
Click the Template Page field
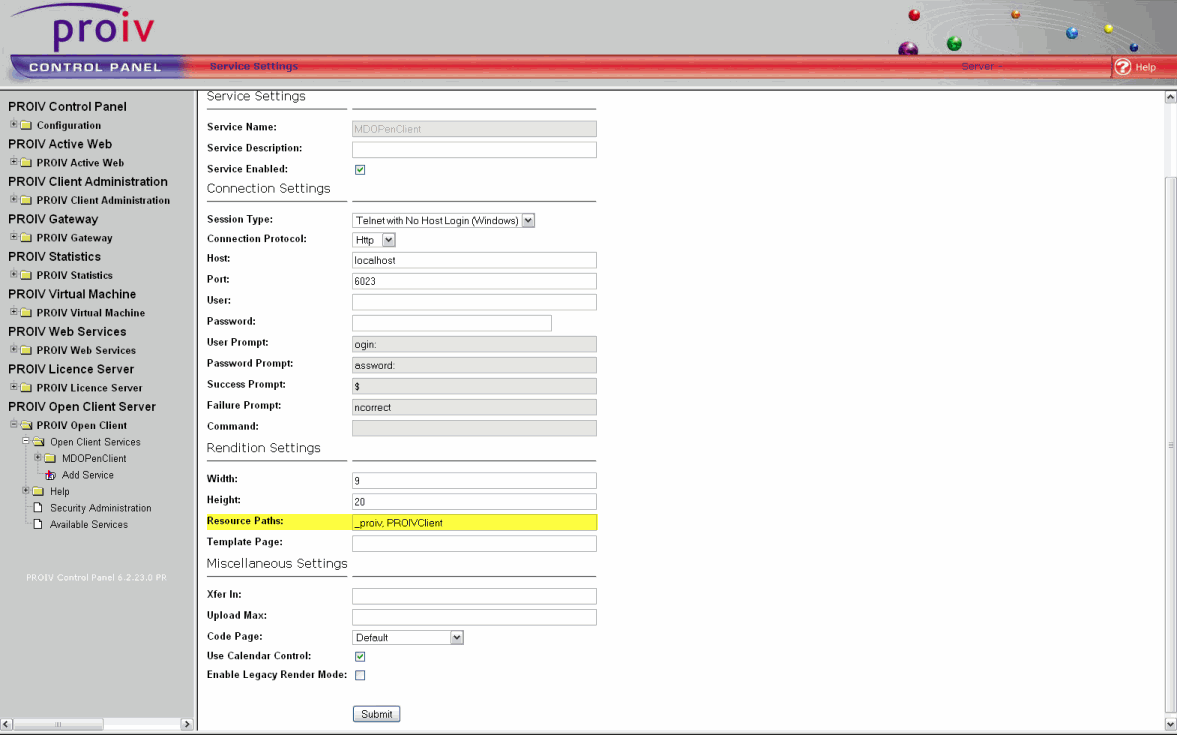[x=474, y=544]
